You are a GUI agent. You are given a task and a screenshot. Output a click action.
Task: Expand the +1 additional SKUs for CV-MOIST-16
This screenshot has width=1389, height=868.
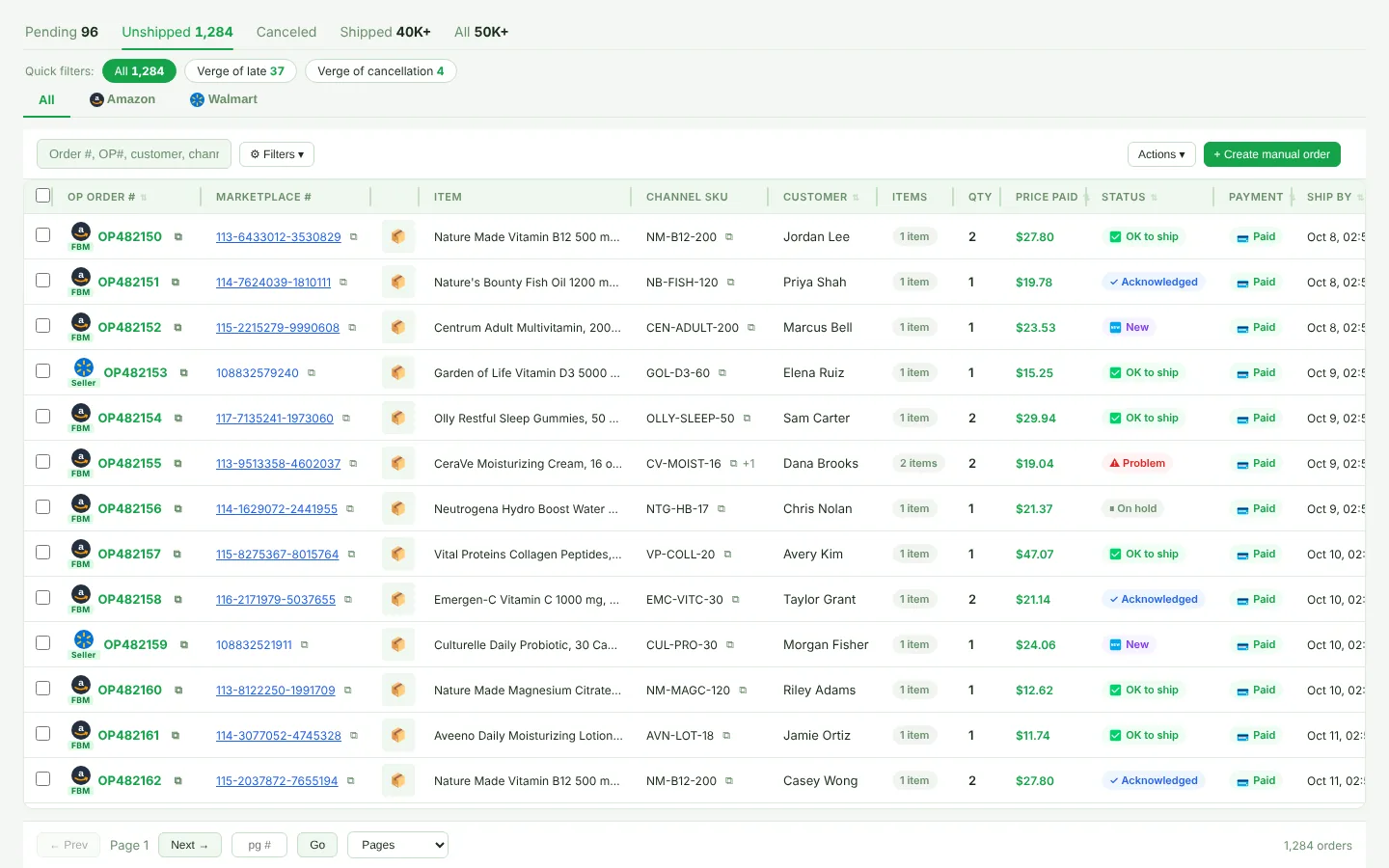pyautogui.click(x=749, y=464)
